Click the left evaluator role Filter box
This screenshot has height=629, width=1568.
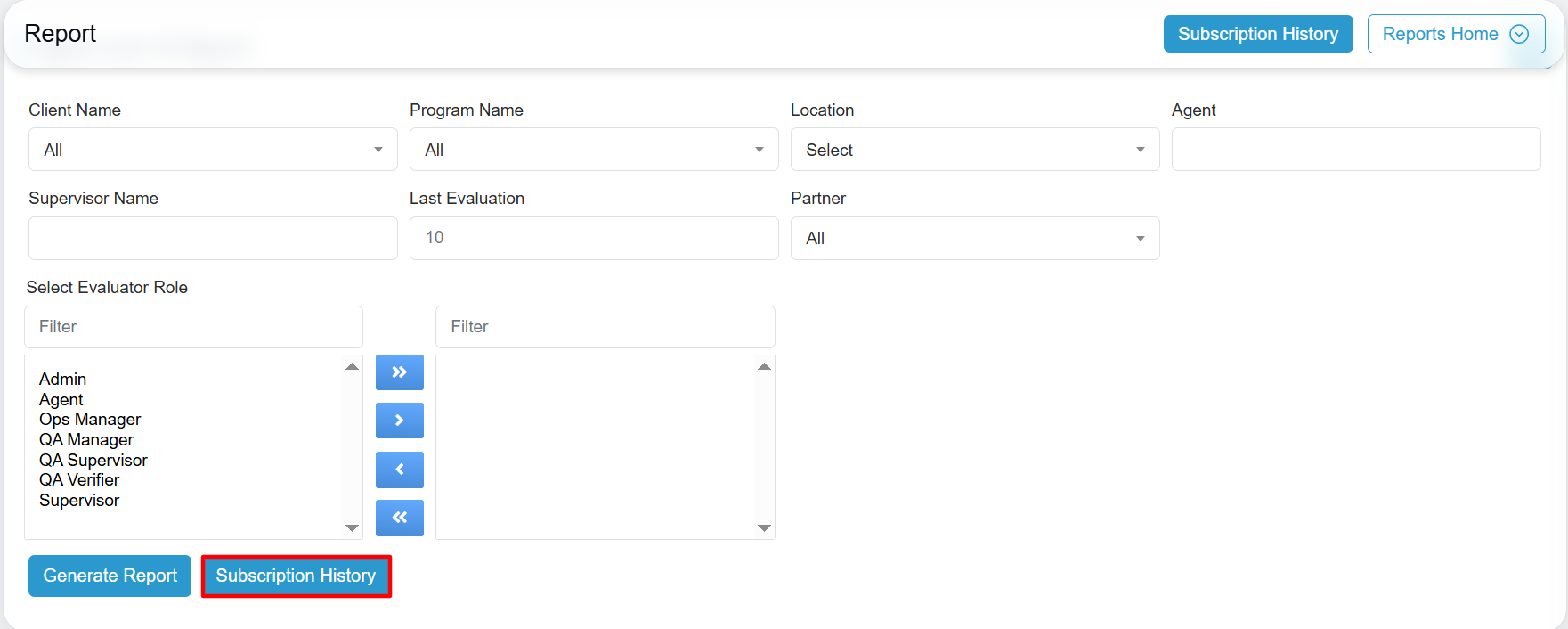click(193, 327)
